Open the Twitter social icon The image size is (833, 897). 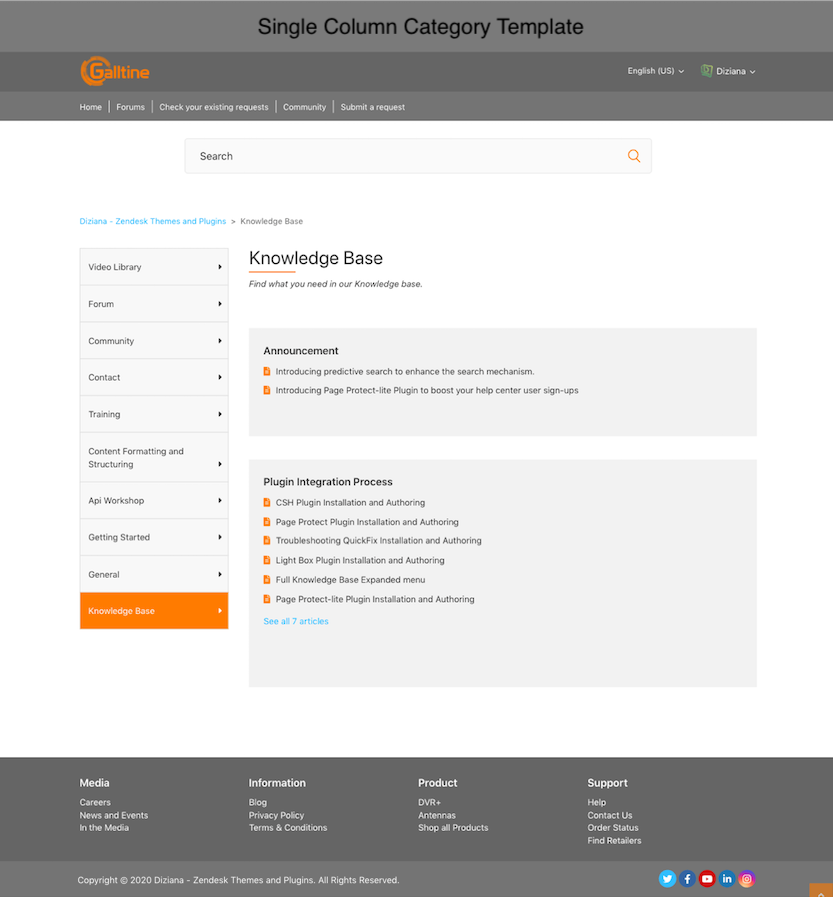[667, 879]
